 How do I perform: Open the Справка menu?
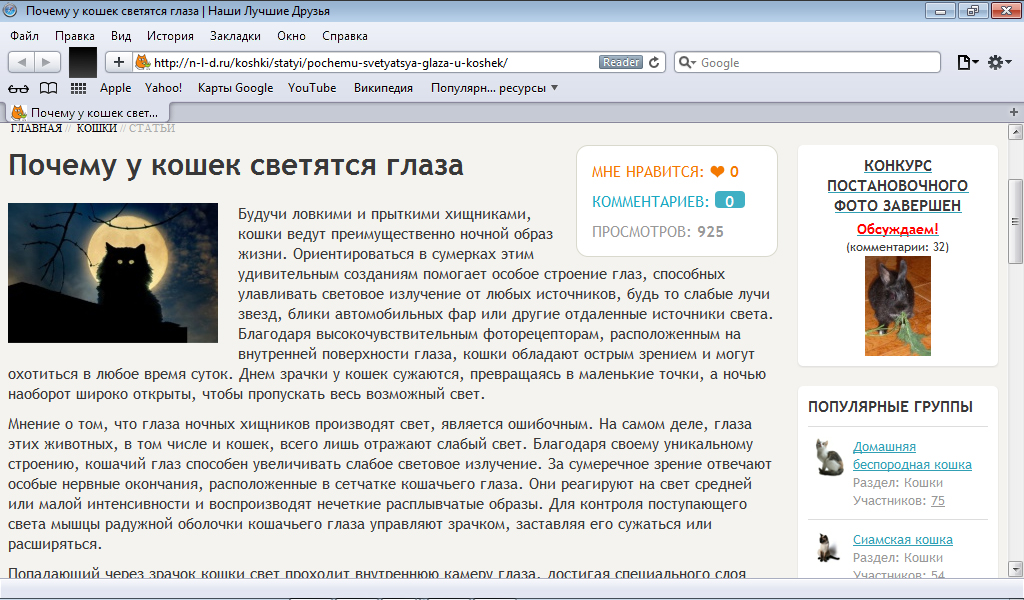coord(345,36)
